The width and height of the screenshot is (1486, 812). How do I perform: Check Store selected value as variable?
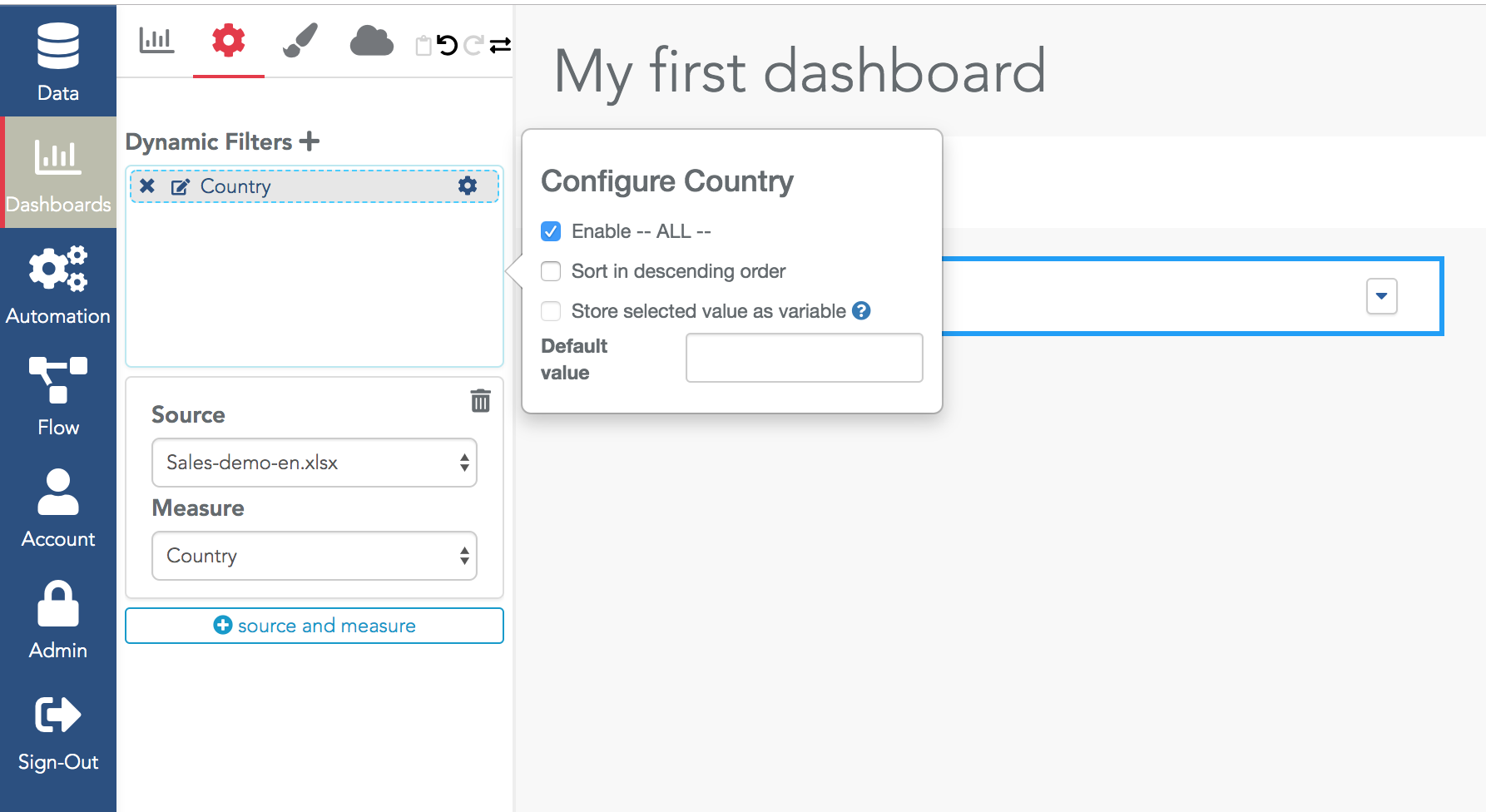[551, 311]
